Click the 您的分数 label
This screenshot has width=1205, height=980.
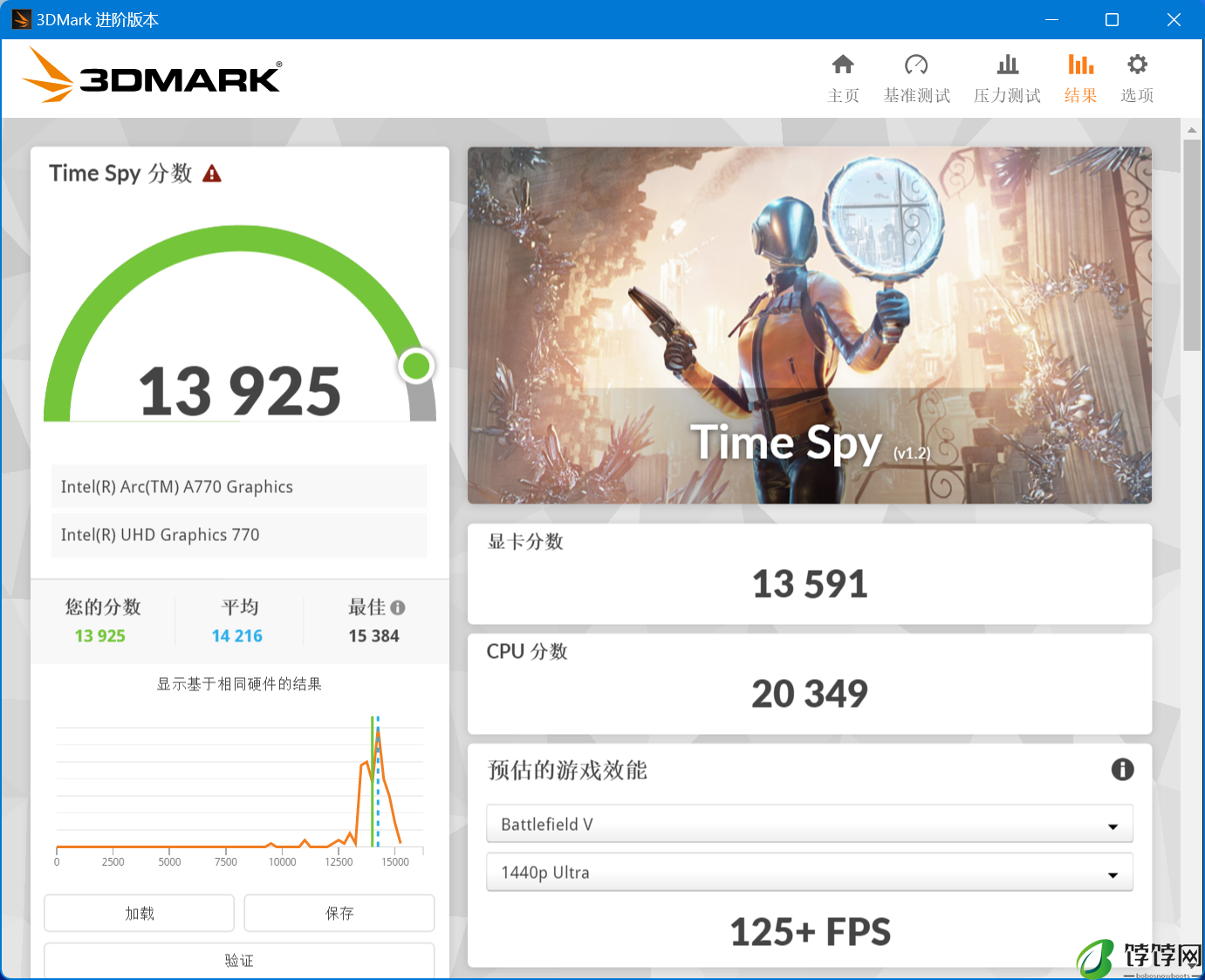[103, 607]
